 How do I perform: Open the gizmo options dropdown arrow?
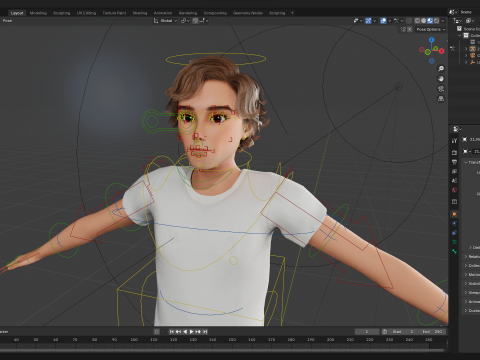374,21
